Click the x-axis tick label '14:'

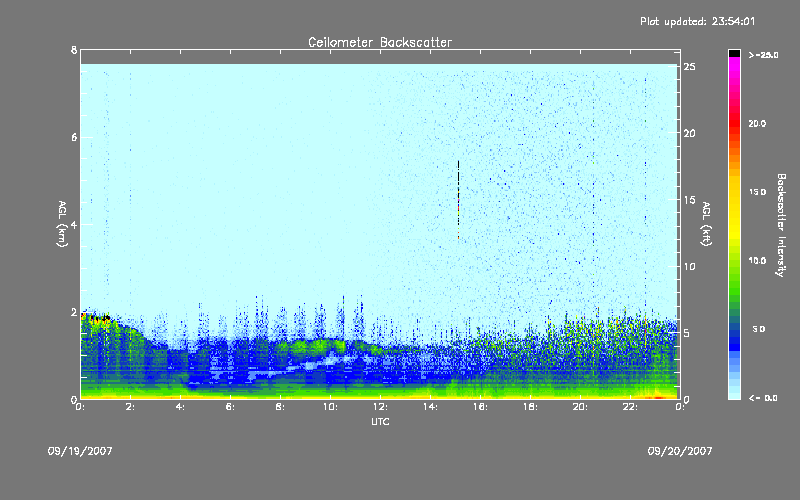click(x=430, y=407)
